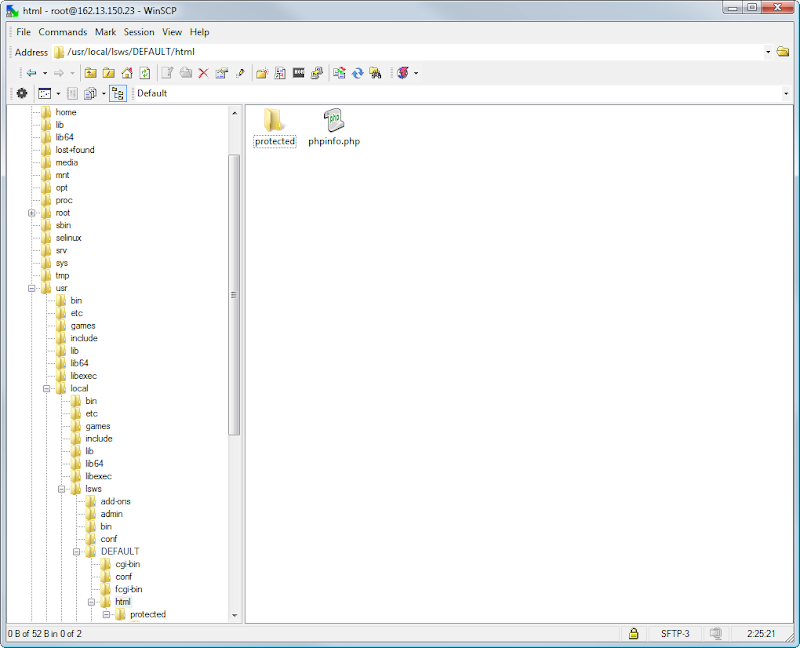Open the Commands menu
Viewport: 800px width, 648px height.
pyautogui.click(x=63, y=32)
